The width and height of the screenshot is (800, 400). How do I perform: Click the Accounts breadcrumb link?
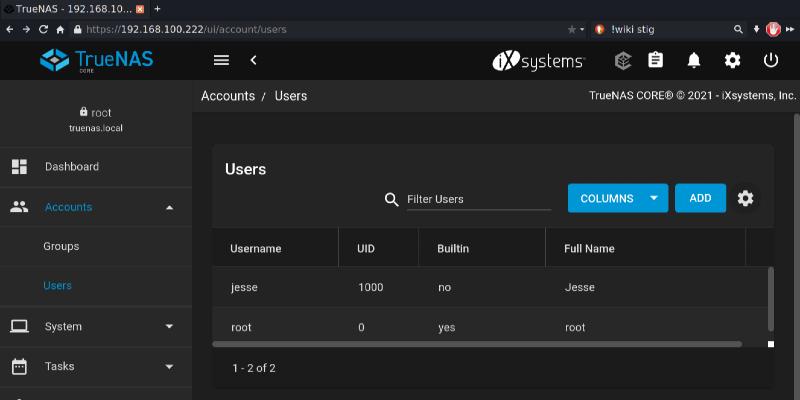pyautogui.click(x=228, y=96)
